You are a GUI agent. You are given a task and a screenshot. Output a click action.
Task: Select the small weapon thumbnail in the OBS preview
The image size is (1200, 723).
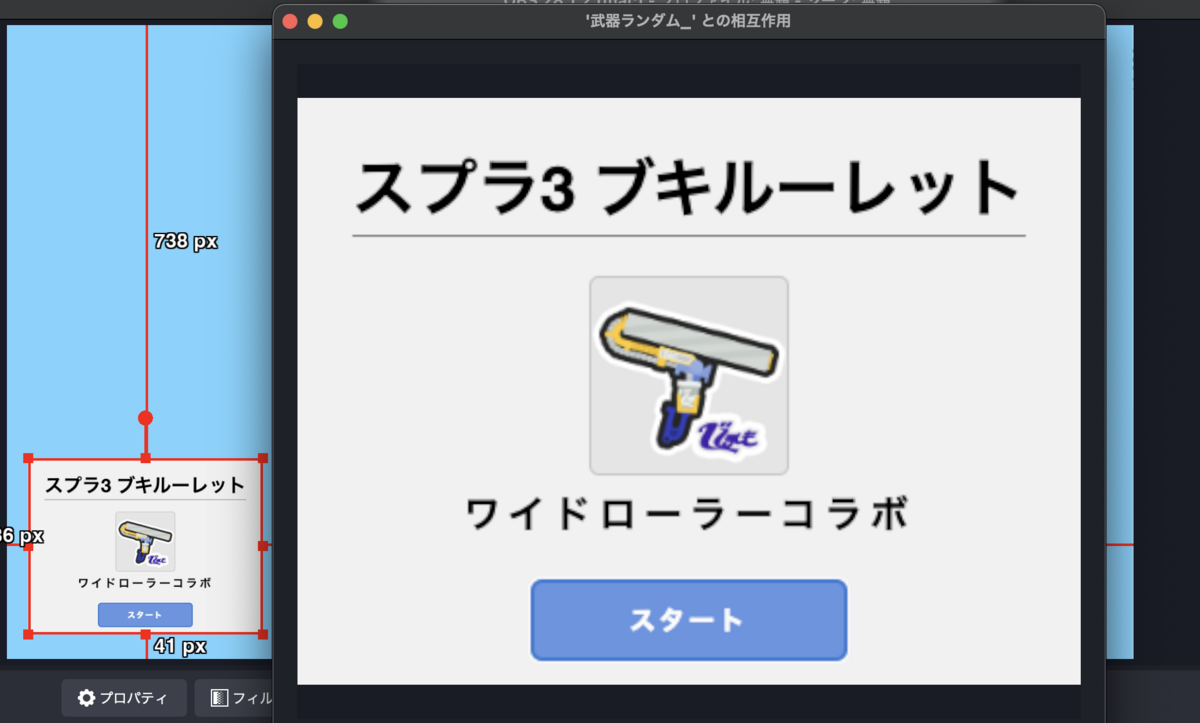click(145, 541)
